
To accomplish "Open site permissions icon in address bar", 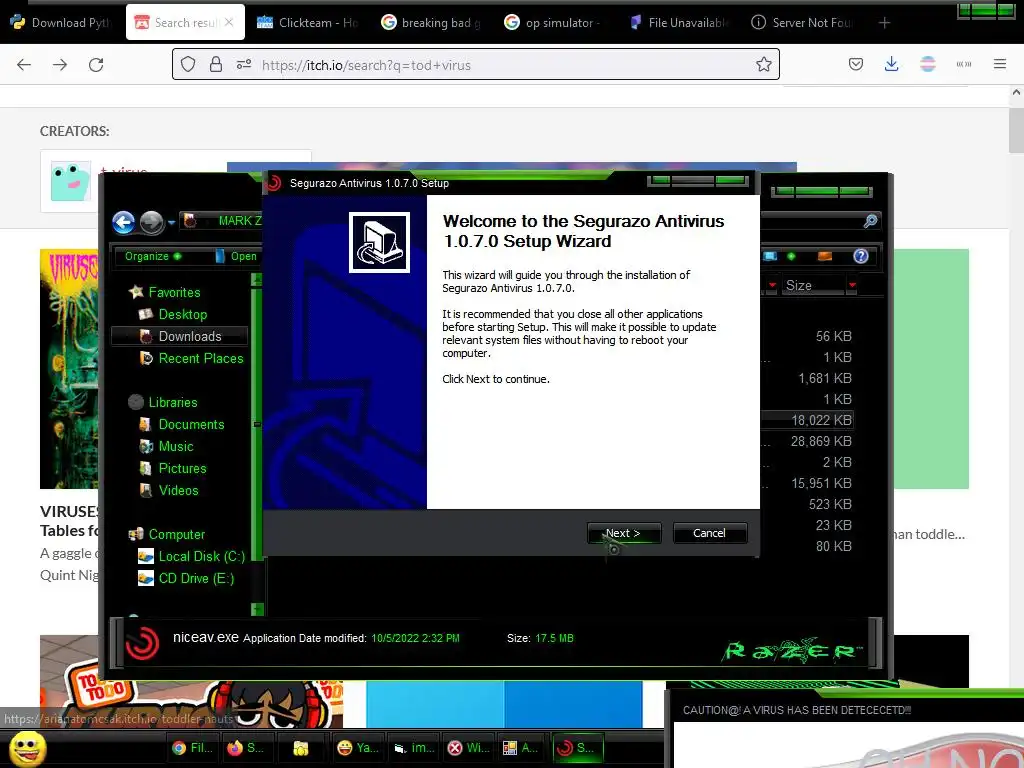I will (x=244, y=65).
